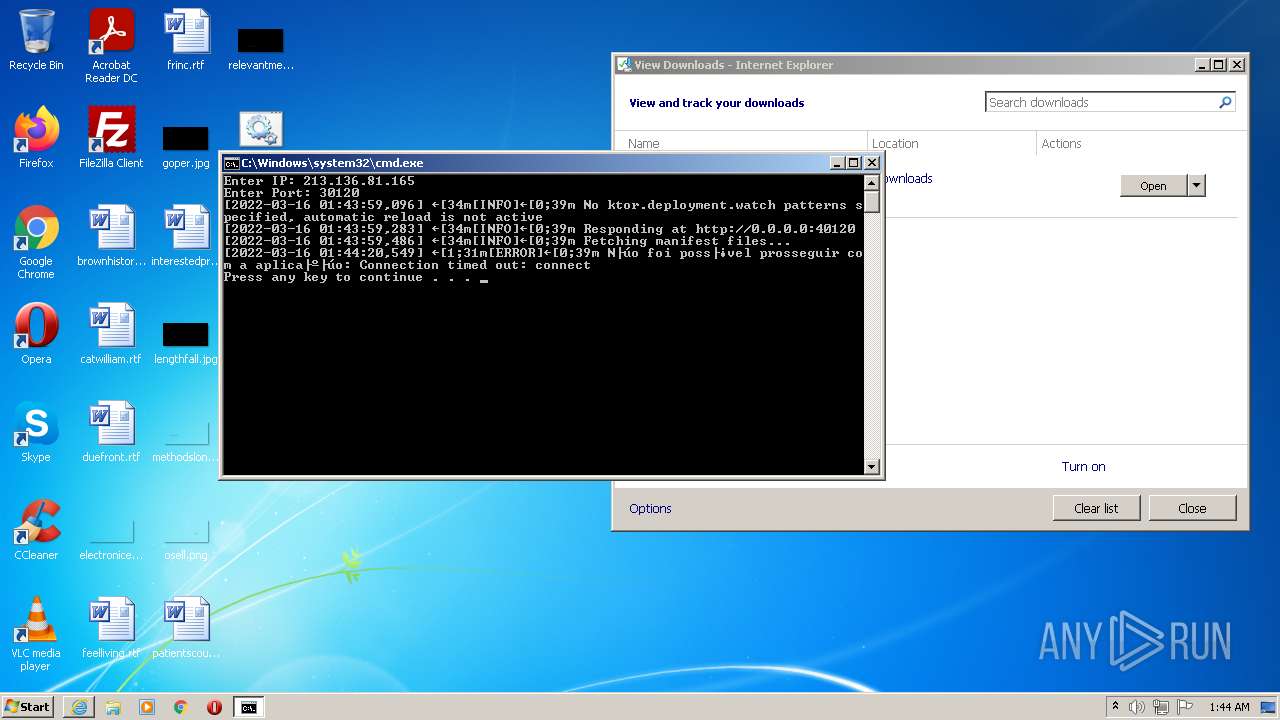The height and width of the screenshot is (720, 1280).
Task: Select lengthfall.jpg image file
Action: point(186,341)
